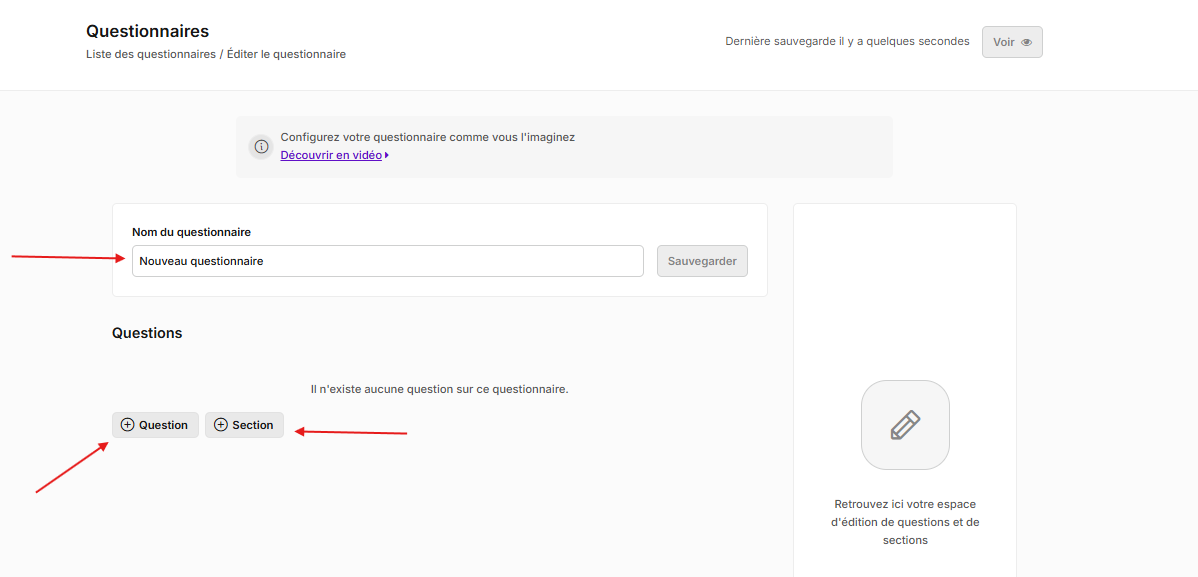The width and height of the screenshot is (1198, 577).
Task: Add a new Question
Action: tap(155, 425)
